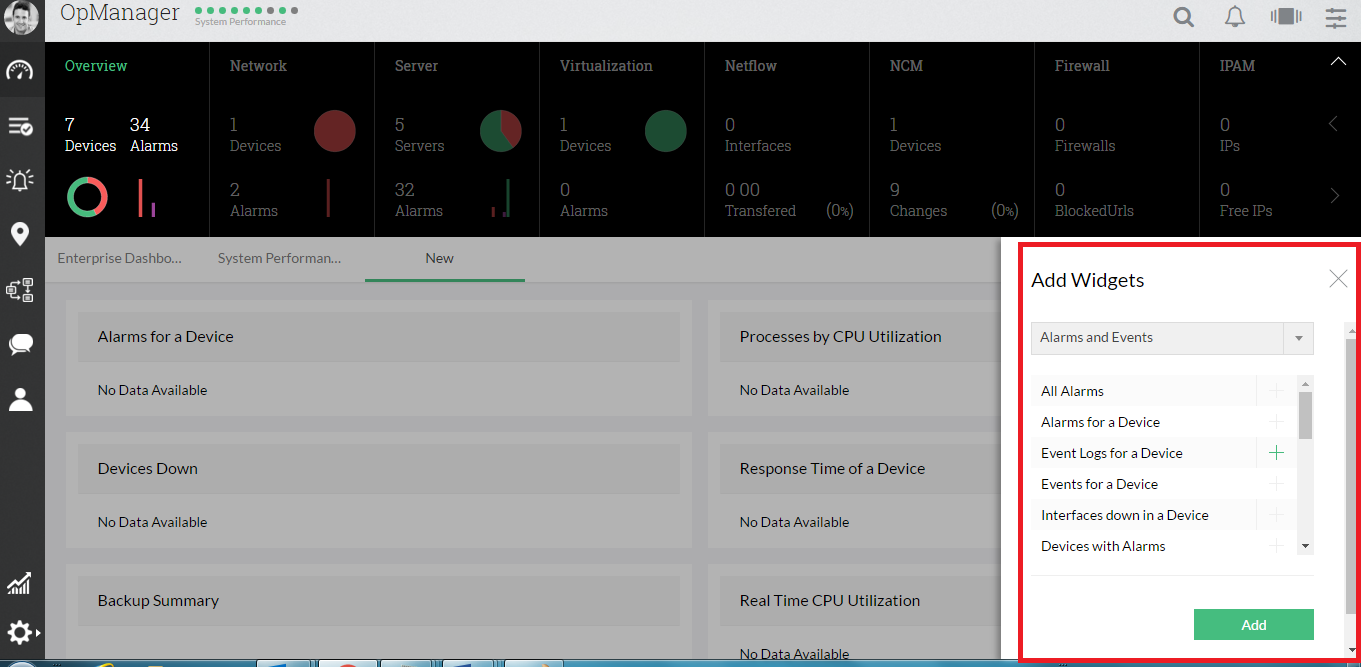Click widget list scrollbar up arrow
This screenshot has width=1361, height=667.
click(x=1305, y=383)
